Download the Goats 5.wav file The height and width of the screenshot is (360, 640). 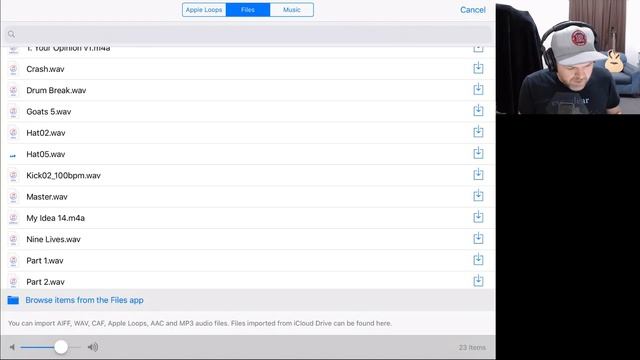click(x=478, y=111)
